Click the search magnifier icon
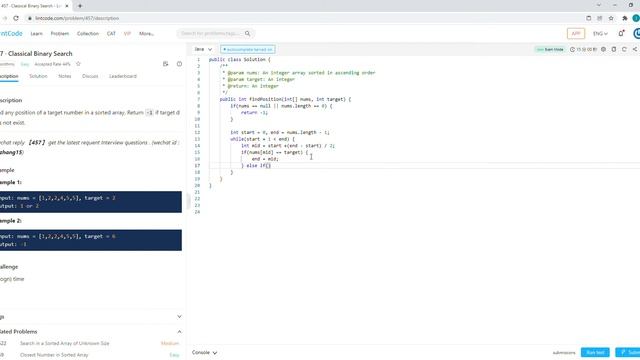Viewport: 640px width, 360px height. pyautogui.click(x=247, y=33)
